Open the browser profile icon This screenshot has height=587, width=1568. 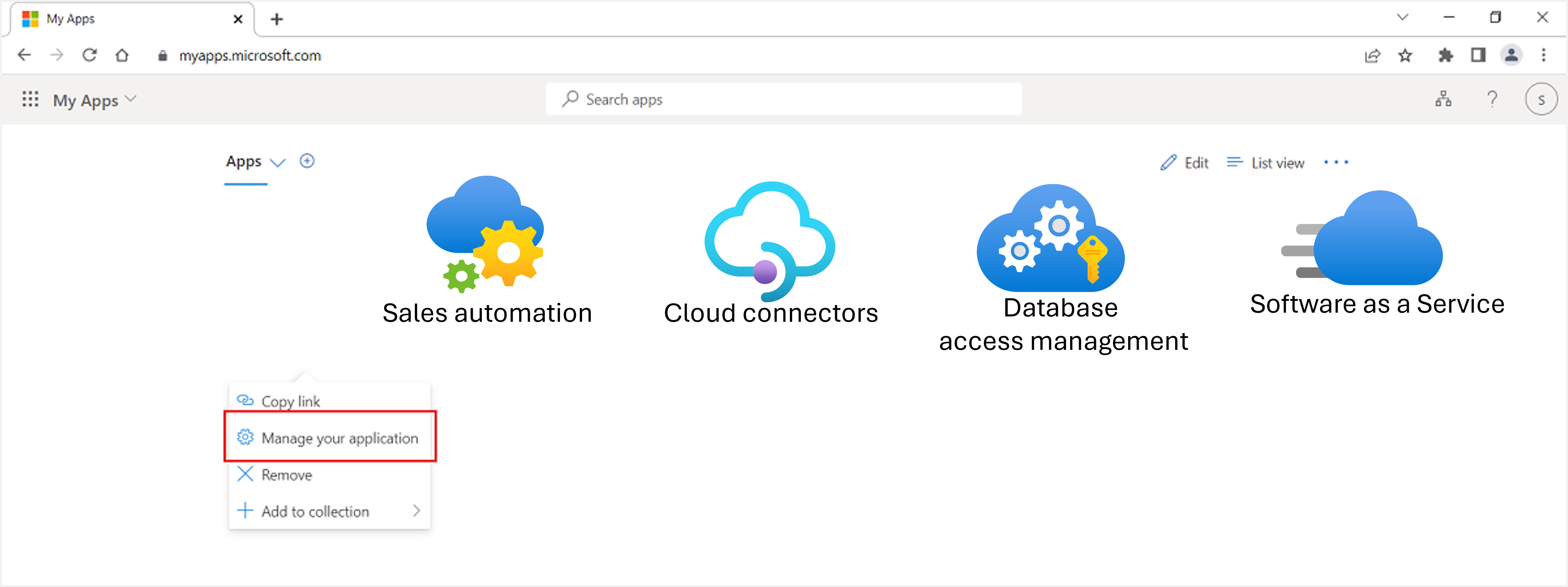point(1511,55)
